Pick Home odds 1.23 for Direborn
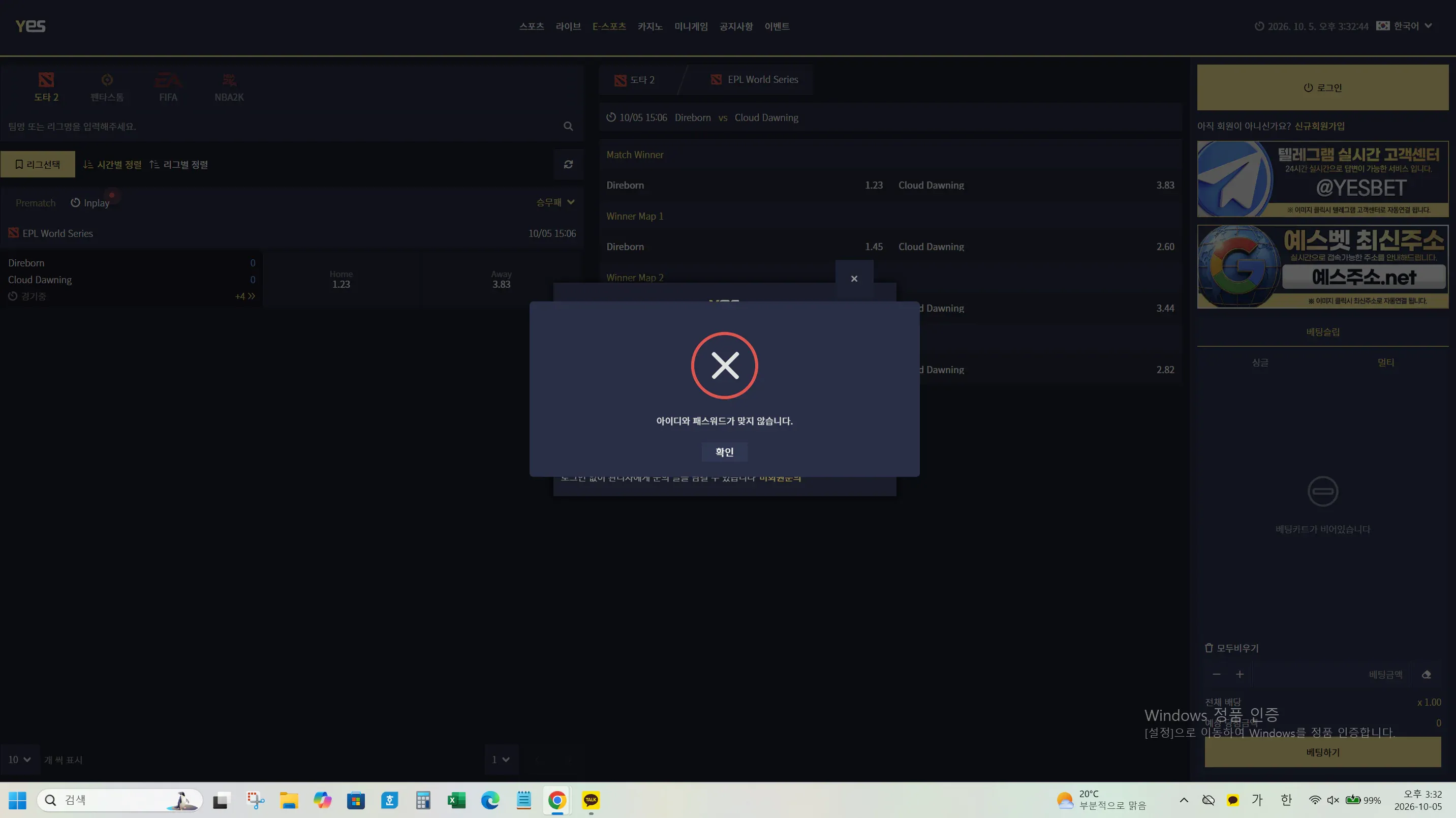 pos(341,279)
